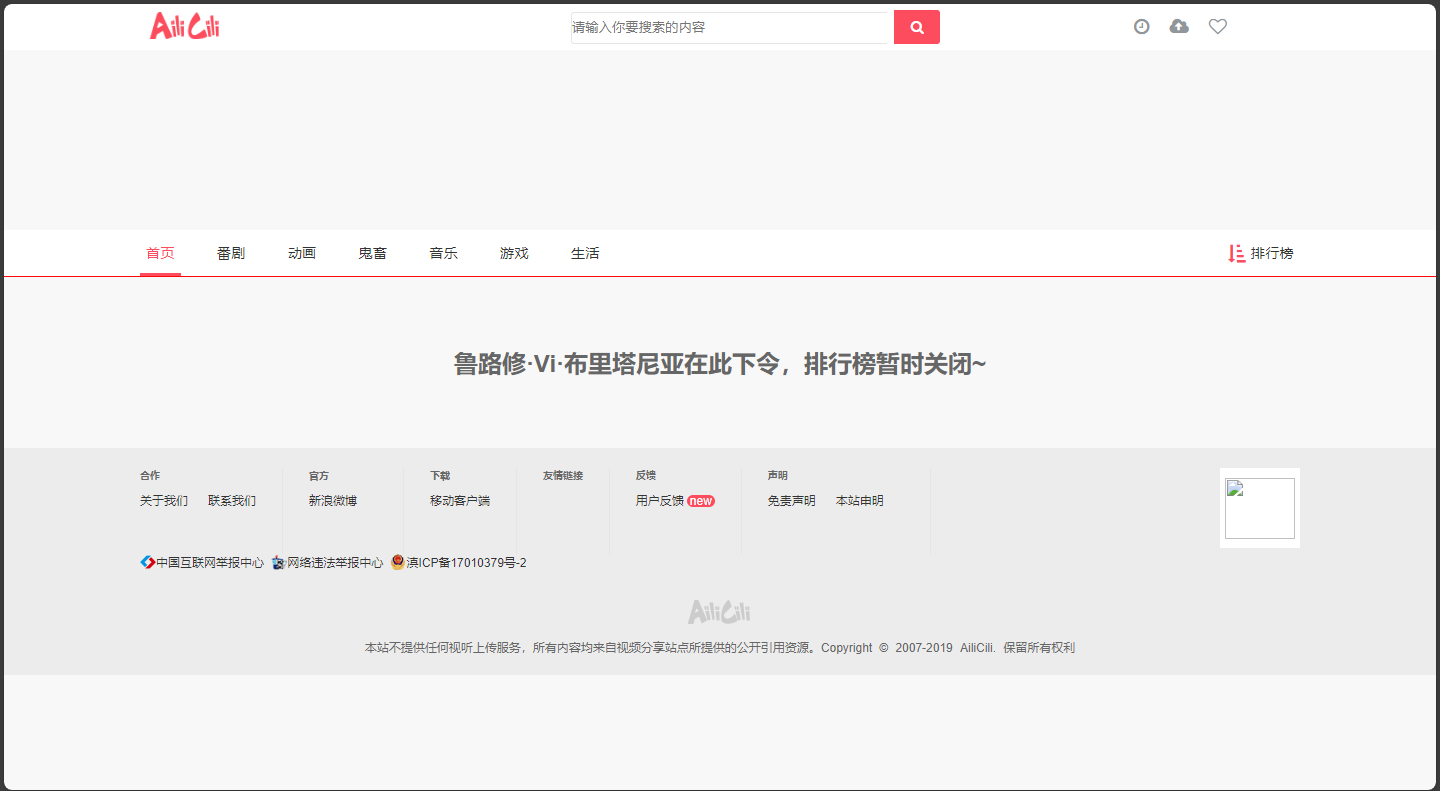This screenshot has width=1440, height=791.
Task: Click the cloud upload icon
Action: pos(1179,27)
